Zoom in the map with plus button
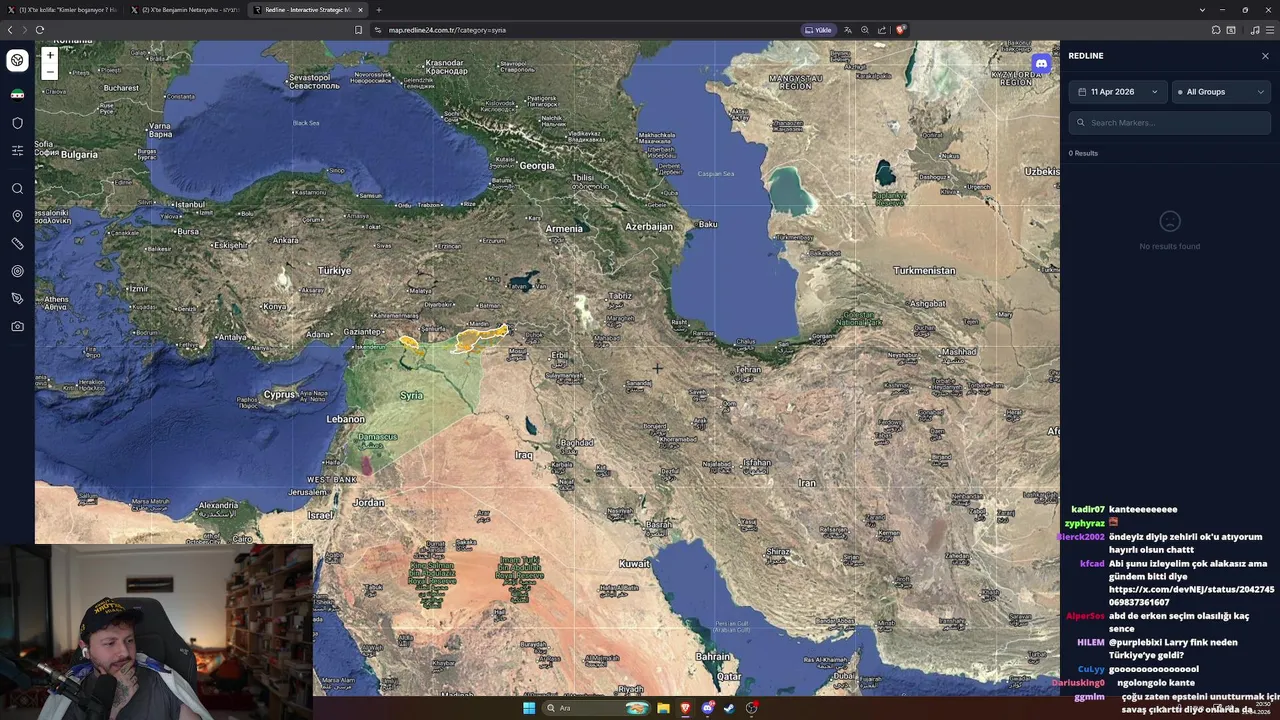Screen dimensions: 1280x720 tap(50, 56)
